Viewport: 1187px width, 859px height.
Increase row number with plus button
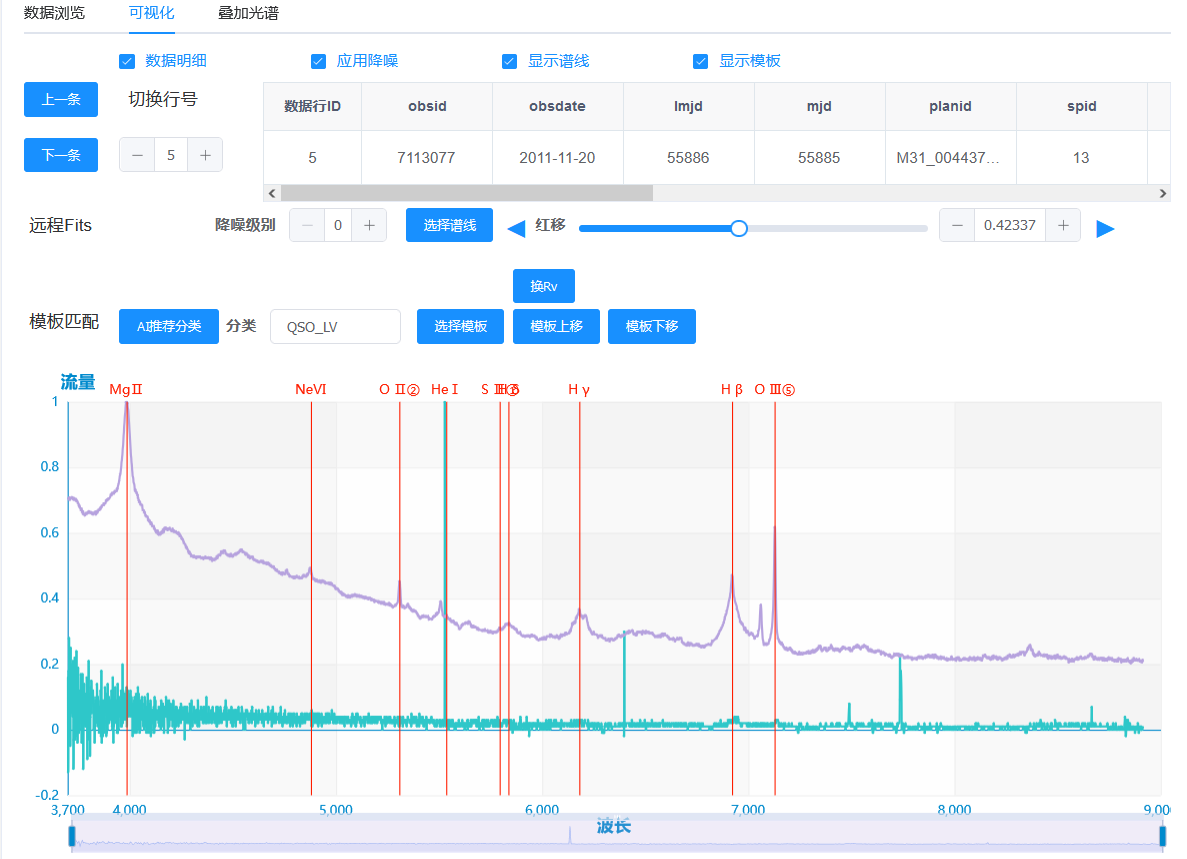point(205,155)
